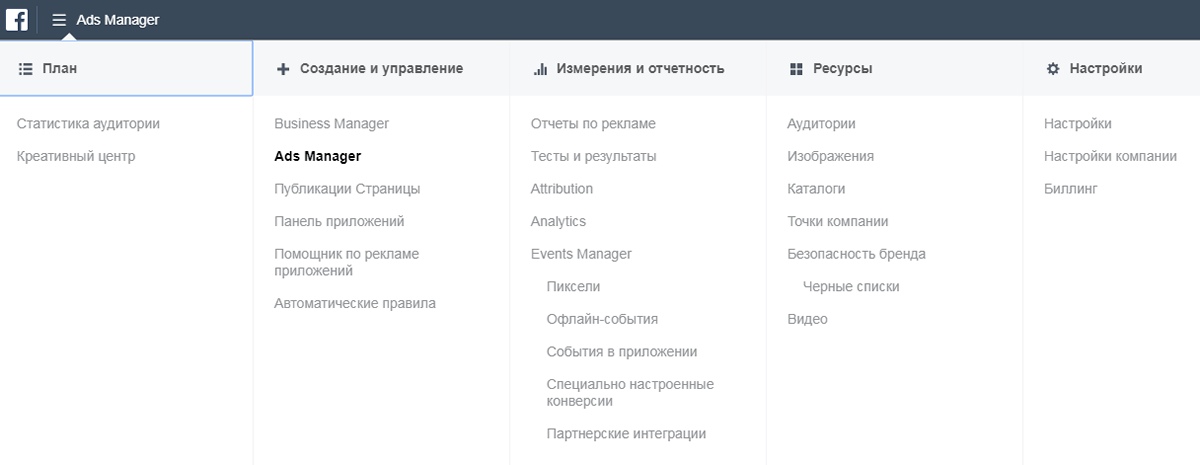Open Публикации Страницы
The width and height of the screenshot is (1200, 465).
[347, 189]
